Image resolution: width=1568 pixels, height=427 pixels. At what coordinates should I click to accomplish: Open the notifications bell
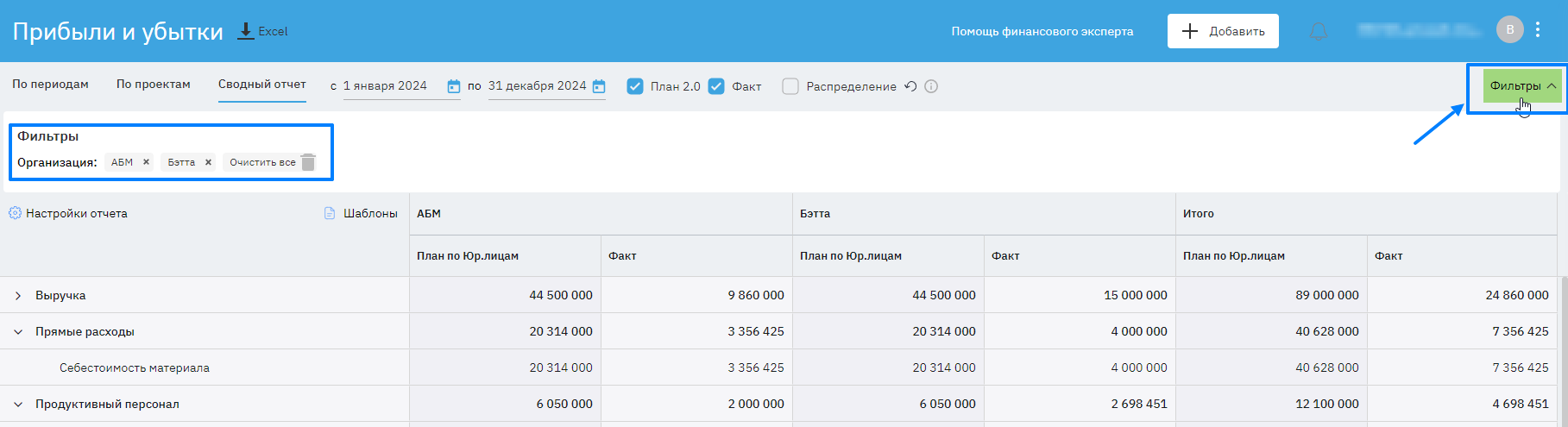(x=1318, y=32)
